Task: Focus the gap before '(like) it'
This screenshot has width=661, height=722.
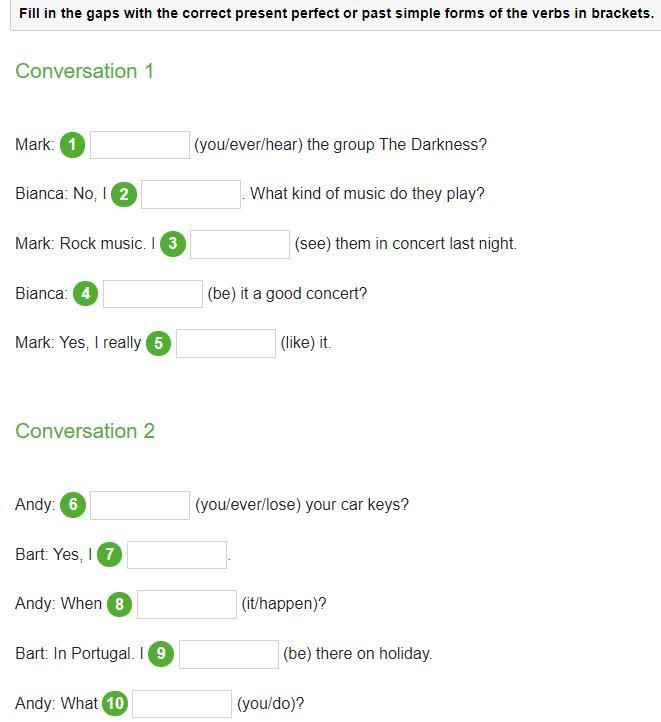Action: (226, 343)
